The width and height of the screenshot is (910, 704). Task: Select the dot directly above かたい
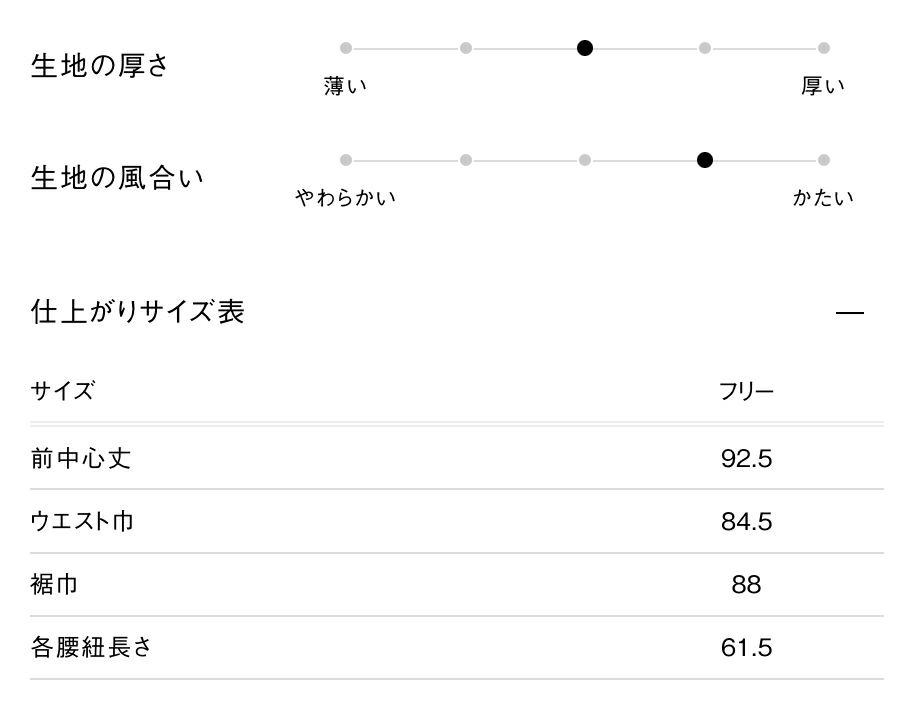click(823, 160)
